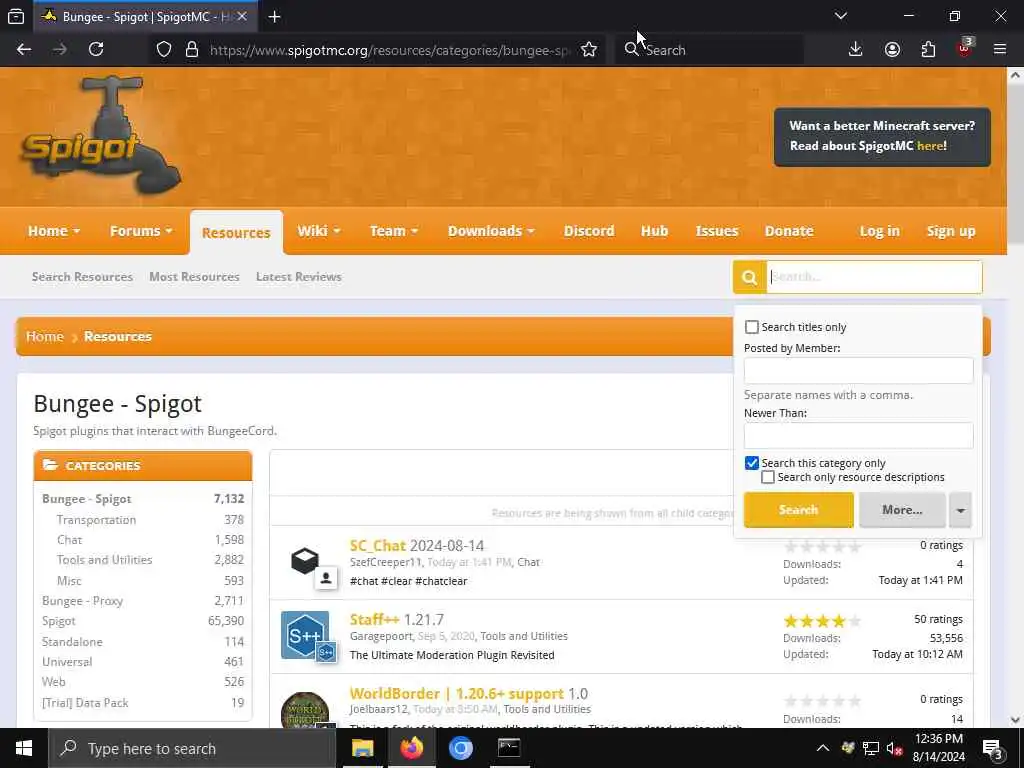Open the Hub nav item
This screenshot has width=1024, height=768.
(654, 231)
